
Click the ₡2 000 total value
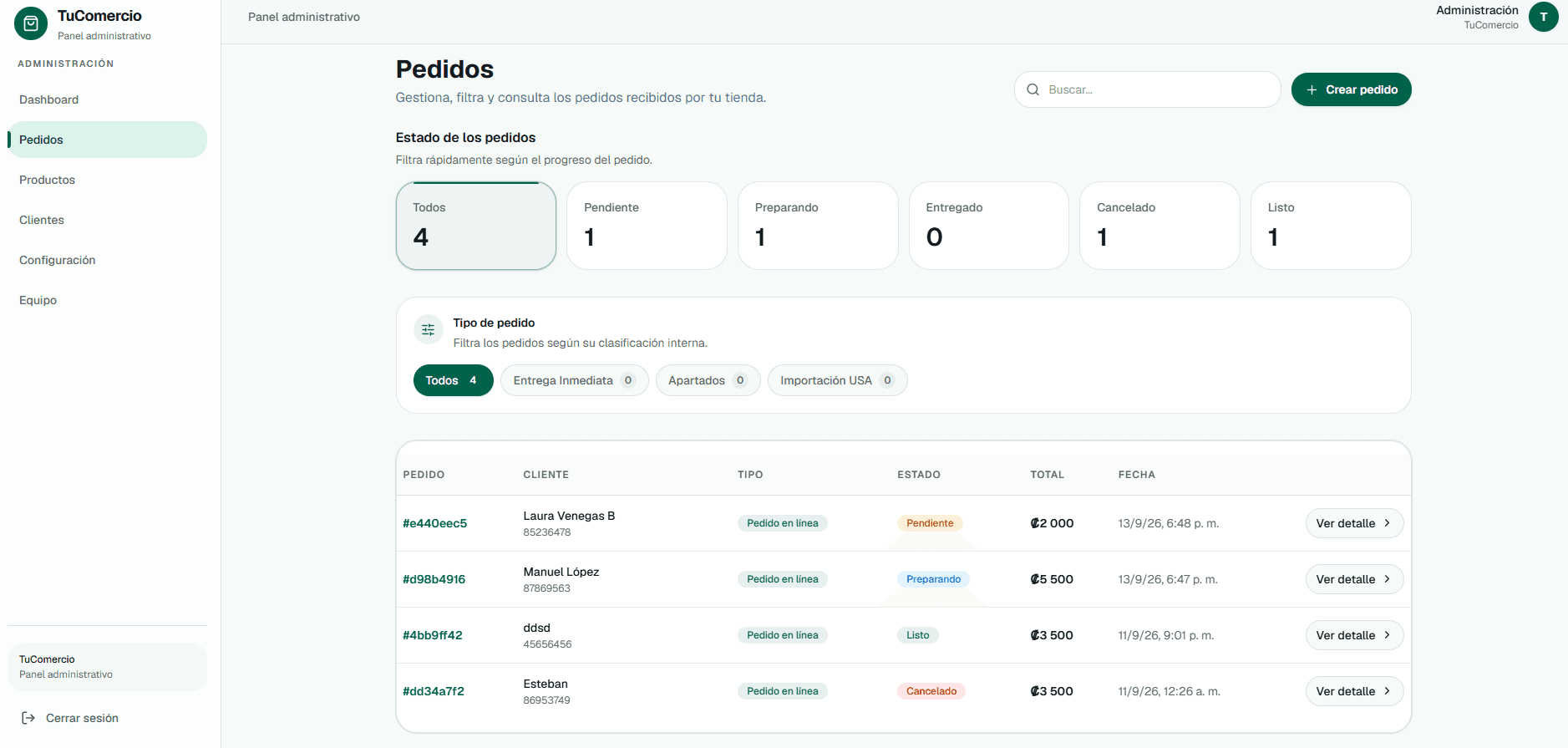[1052, 523]
